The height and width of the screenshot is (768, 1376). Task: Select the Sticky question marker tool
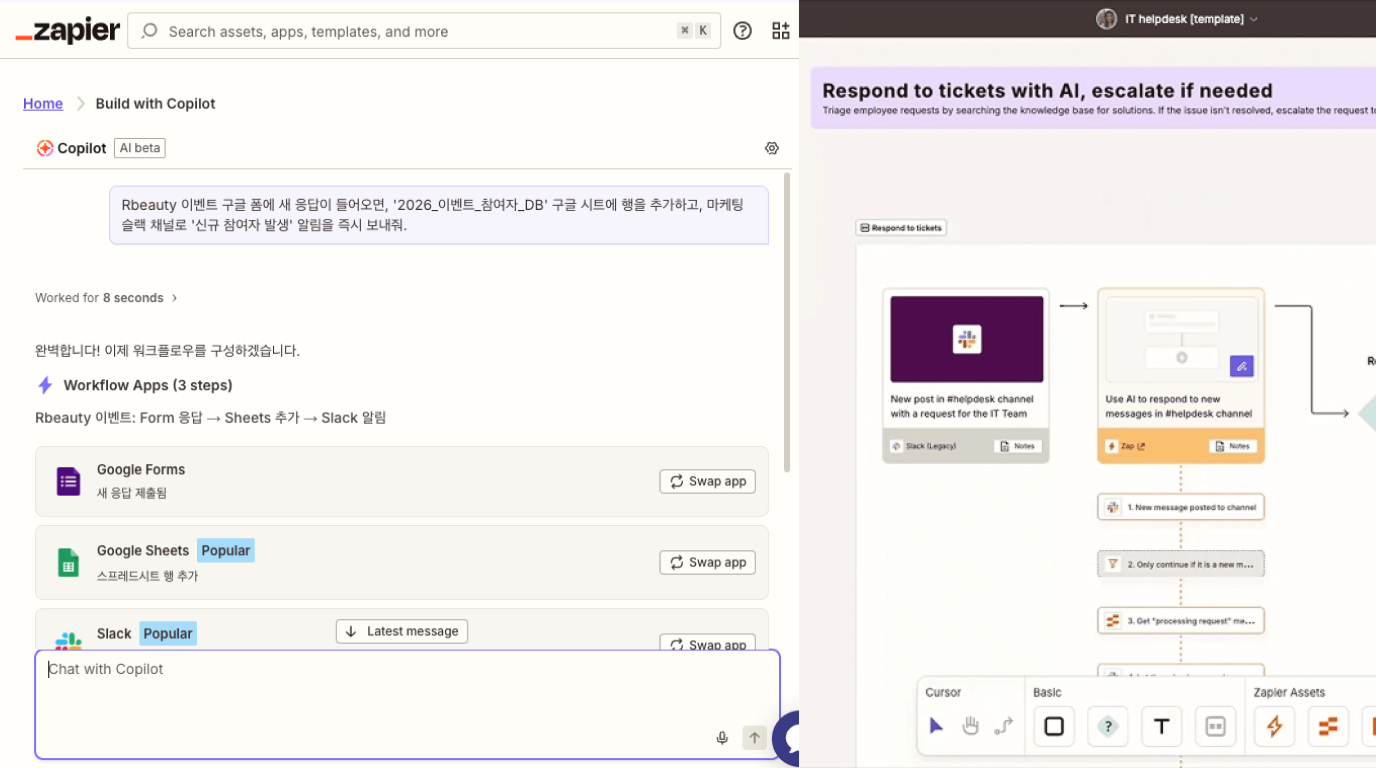[1108, 727]
